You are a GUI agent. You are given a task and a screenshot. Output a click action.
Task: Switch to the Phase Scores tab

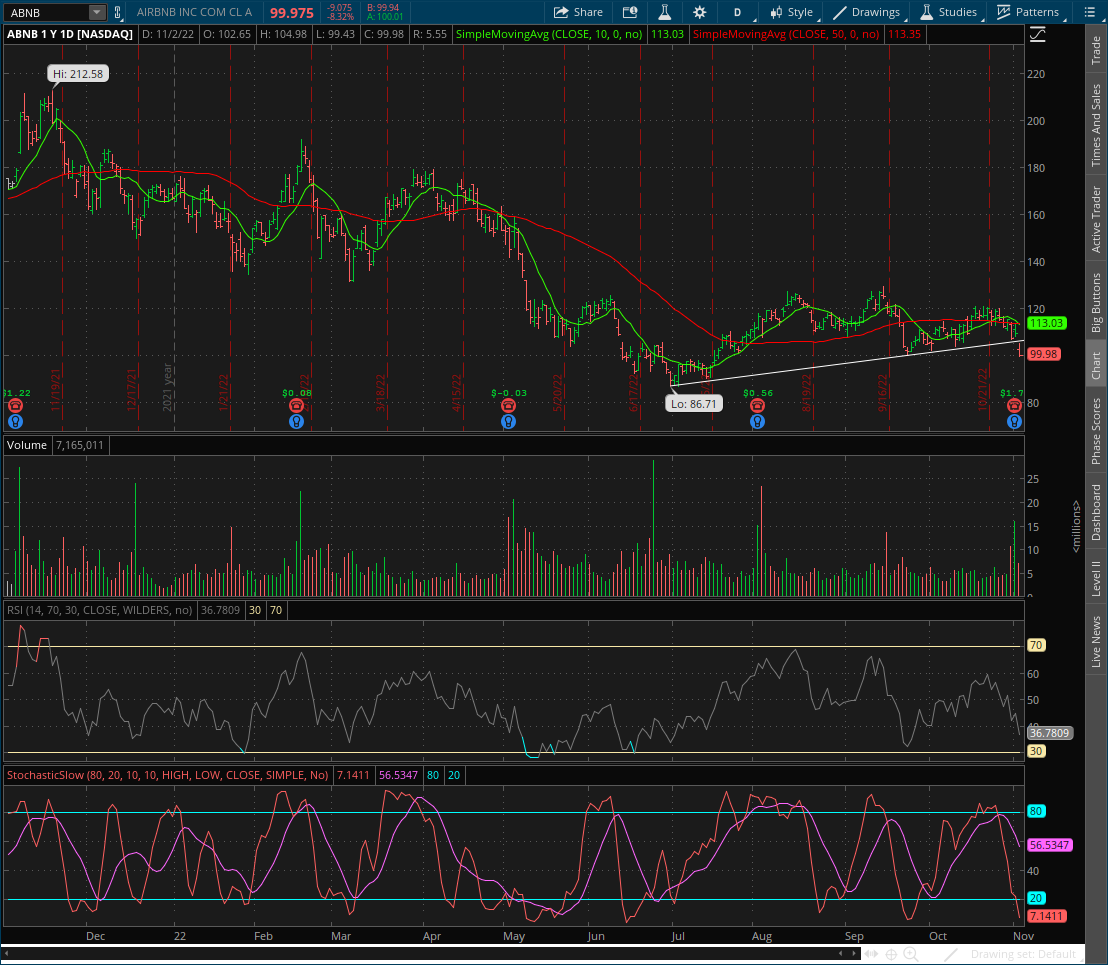[1096, 431]
